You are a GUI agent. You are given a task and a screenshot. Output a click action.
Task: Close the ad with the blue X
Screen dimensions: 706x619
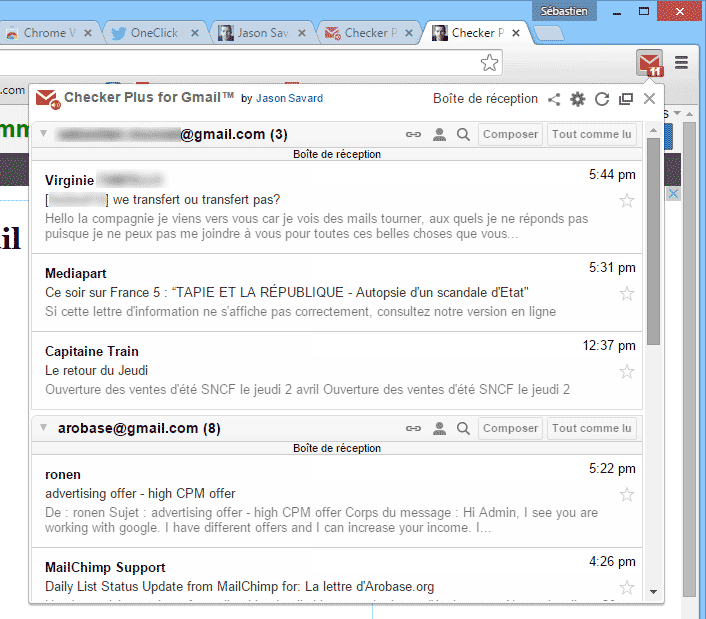click(673, 194)
